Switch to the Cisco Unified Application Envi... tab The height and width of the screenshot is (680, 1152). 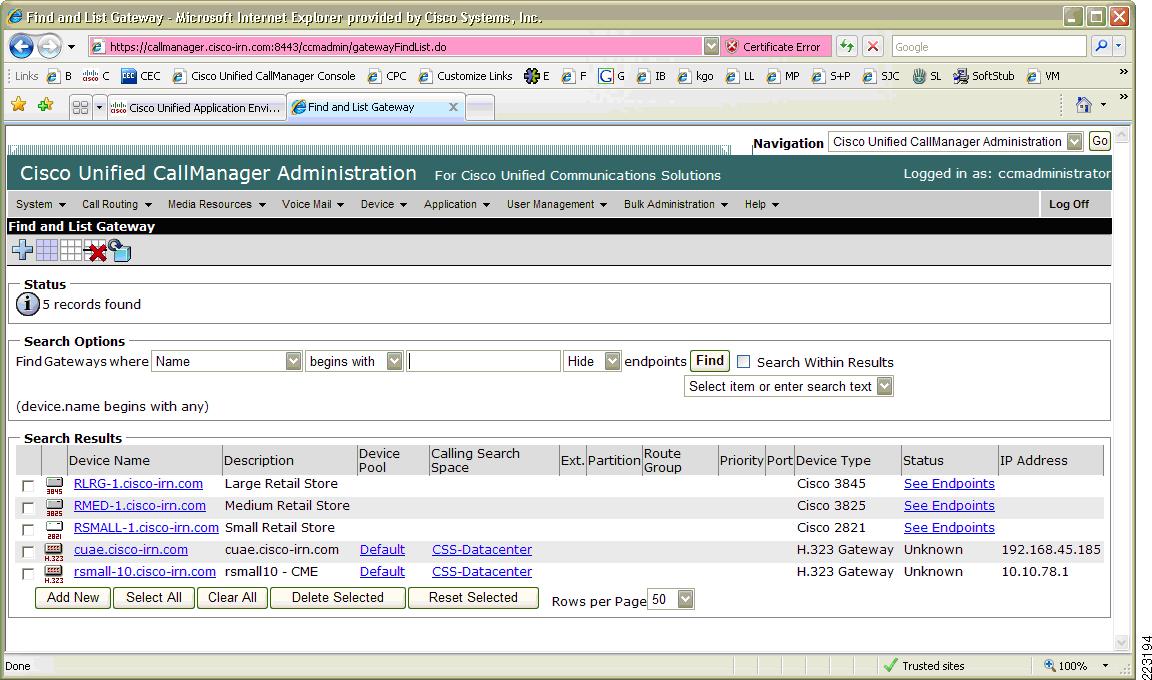(x=195, y=107)
